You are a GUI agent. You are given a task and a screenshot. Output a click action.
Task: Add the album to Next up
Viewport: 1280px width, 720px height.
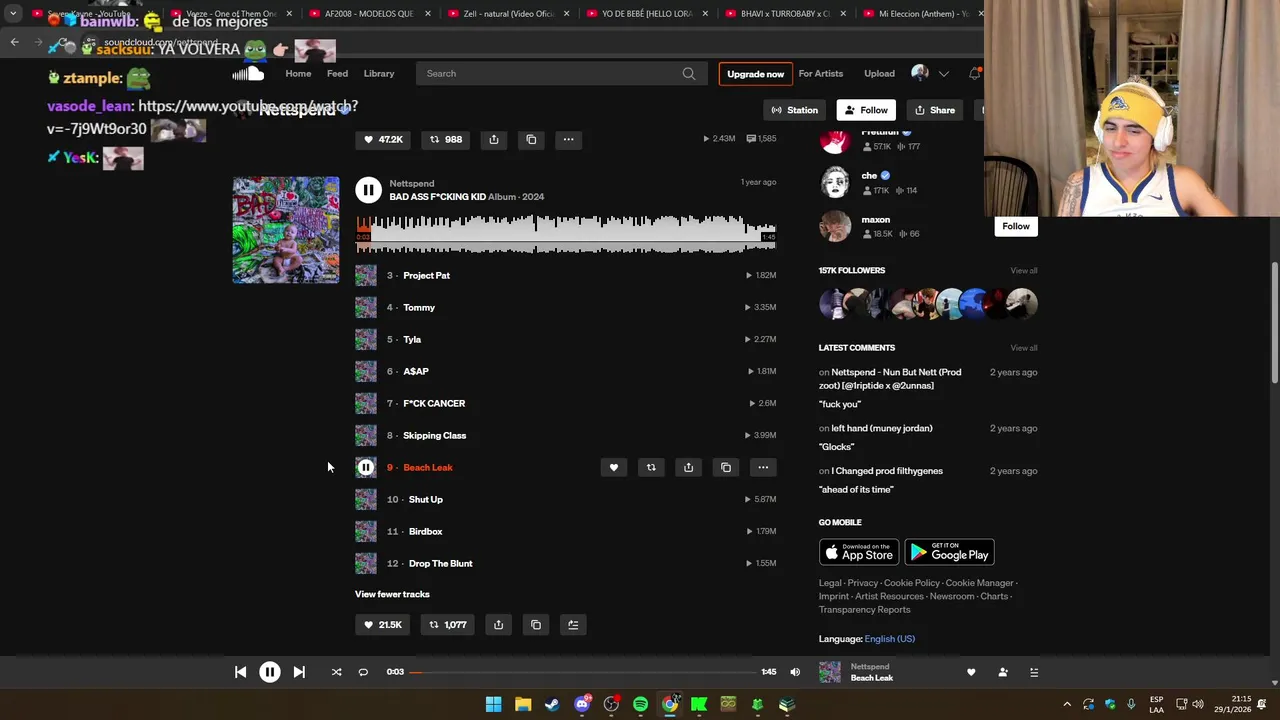573,625
